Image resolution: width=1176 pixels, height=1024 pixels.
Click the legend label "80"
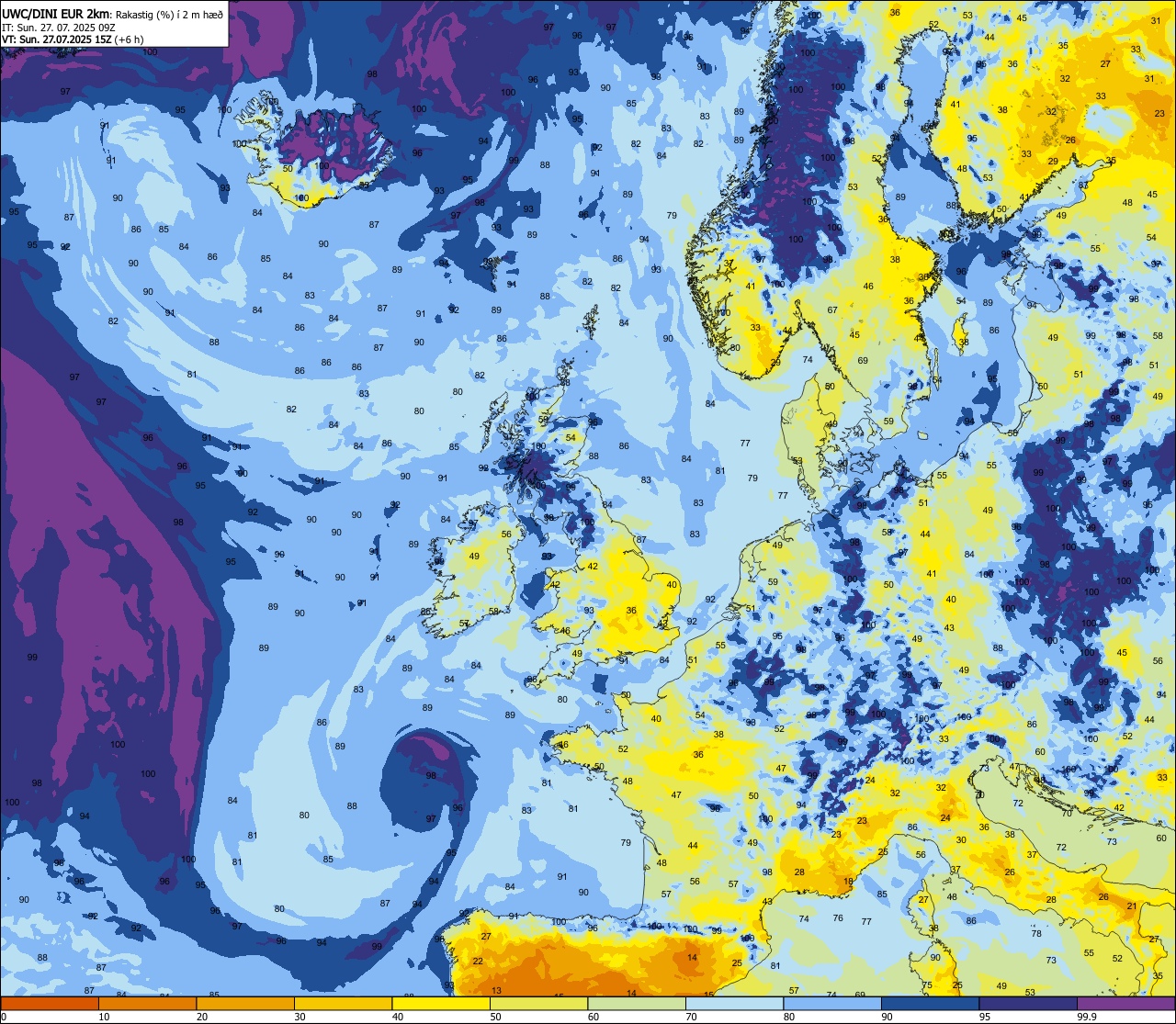click(x=789, y=1017)
